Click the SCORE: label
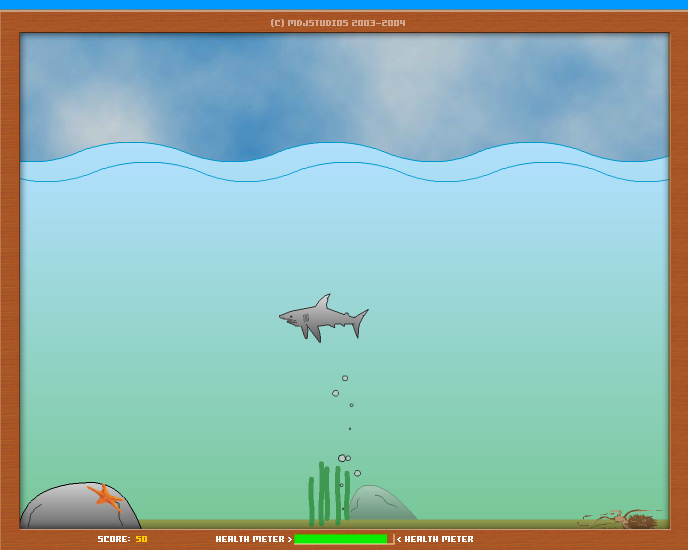Screen dimensions: 688x550 pos(114,539)
